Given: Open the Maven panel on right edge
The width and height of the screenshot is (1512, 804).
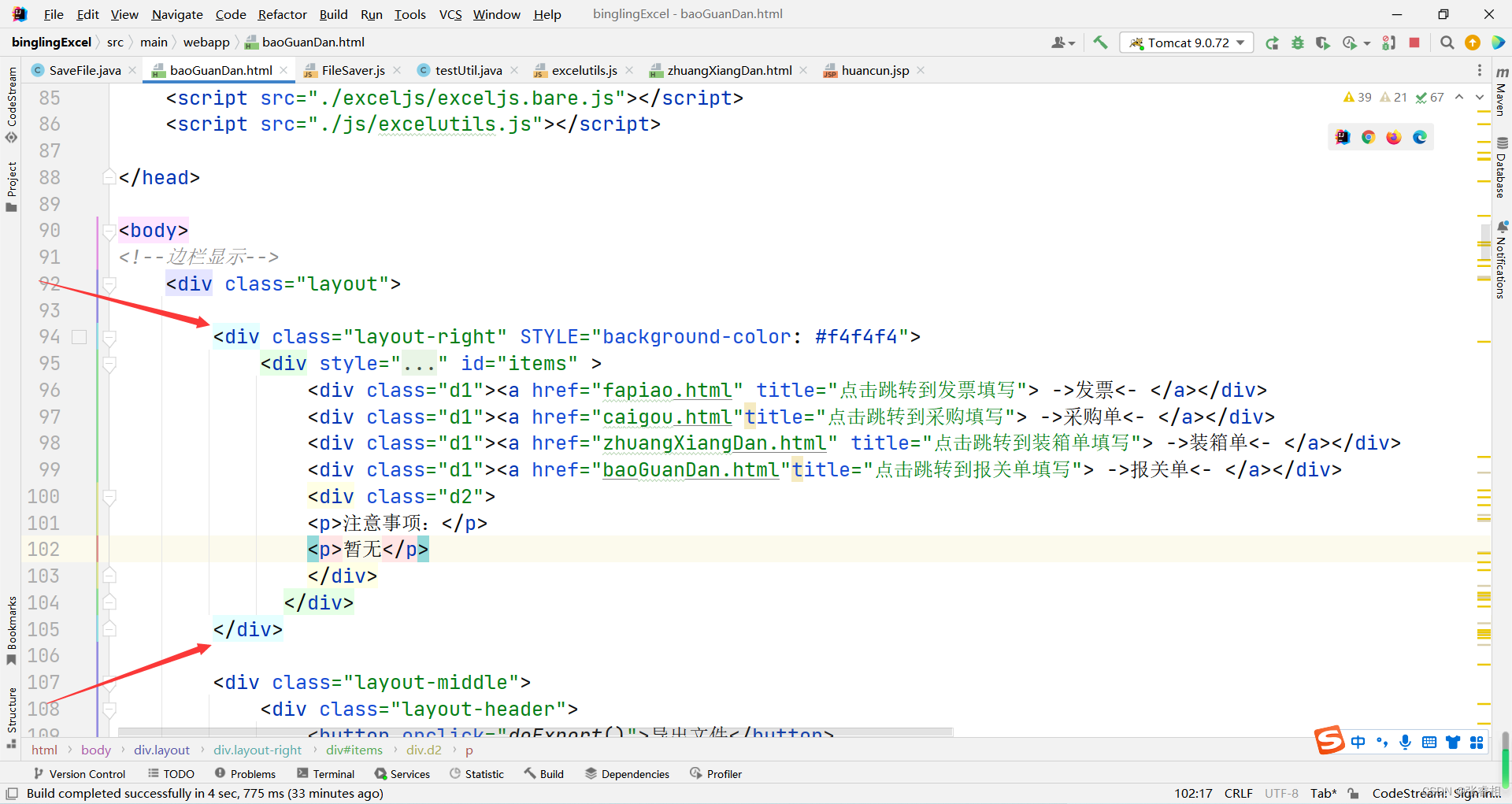Looking at the screenshot, I should pos(1501,93).
